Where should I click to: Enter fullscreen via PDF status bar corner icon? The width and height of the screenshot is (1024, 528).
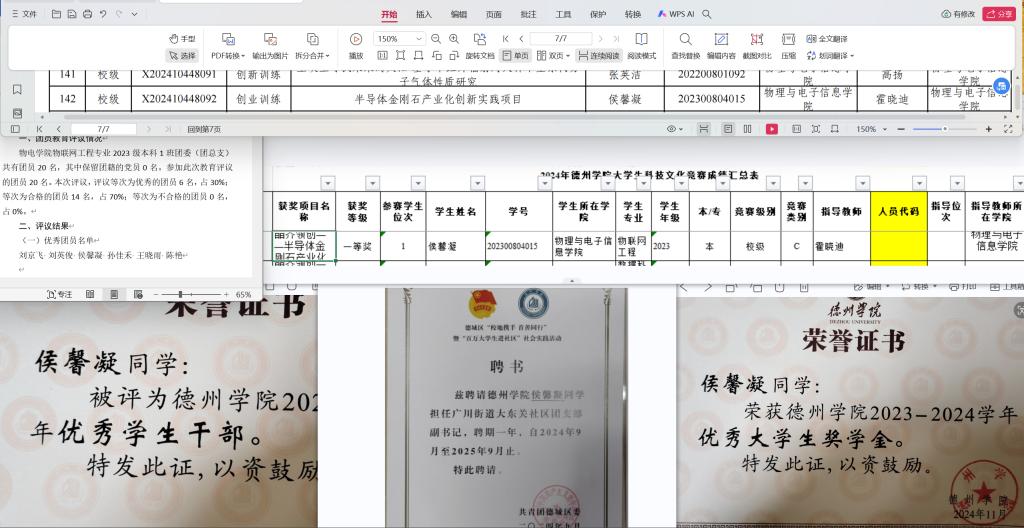[x=1008, y=129]
